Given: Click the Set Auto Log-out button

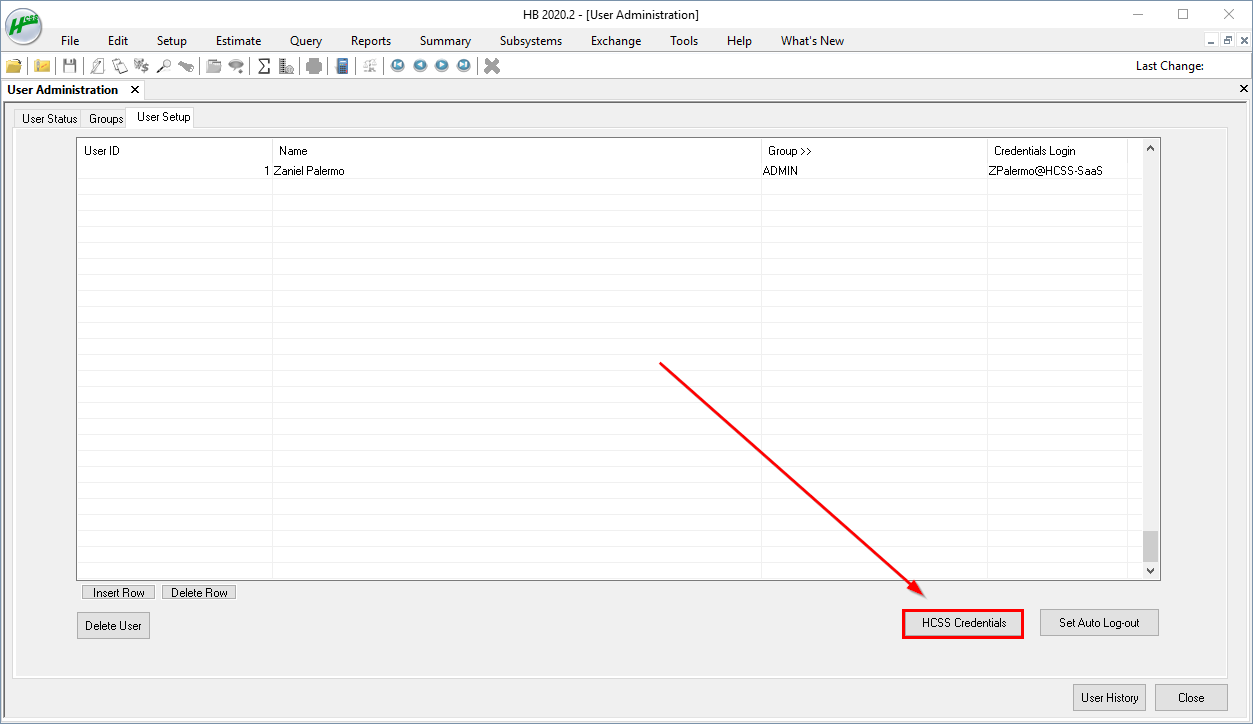Looking at the screenshot, I should click(x=1098, y=623).
